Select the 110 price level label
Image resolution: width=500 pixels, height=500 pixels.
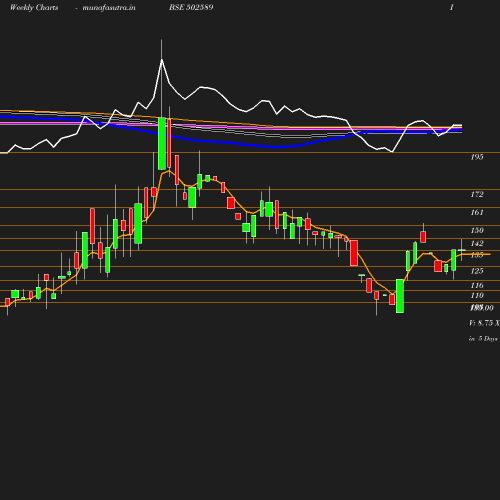pos(477,295)
